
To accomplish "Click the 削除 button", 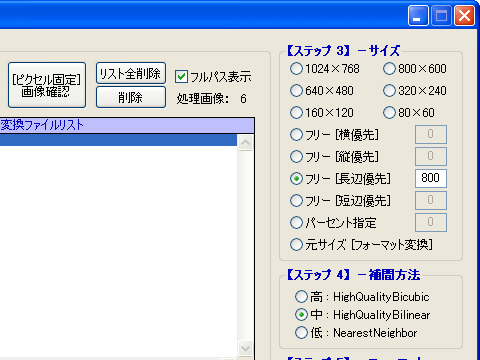I will pyautogui.click(x=131, y=97).
